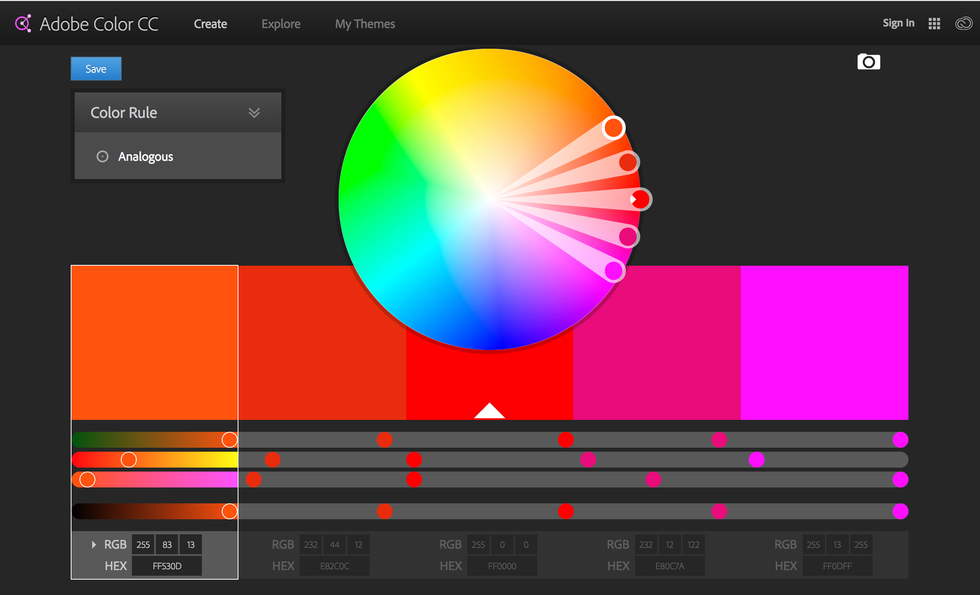This screenshot has width=980, height=595.
Task: Click the base color marker on wheel
Action: 640,199
